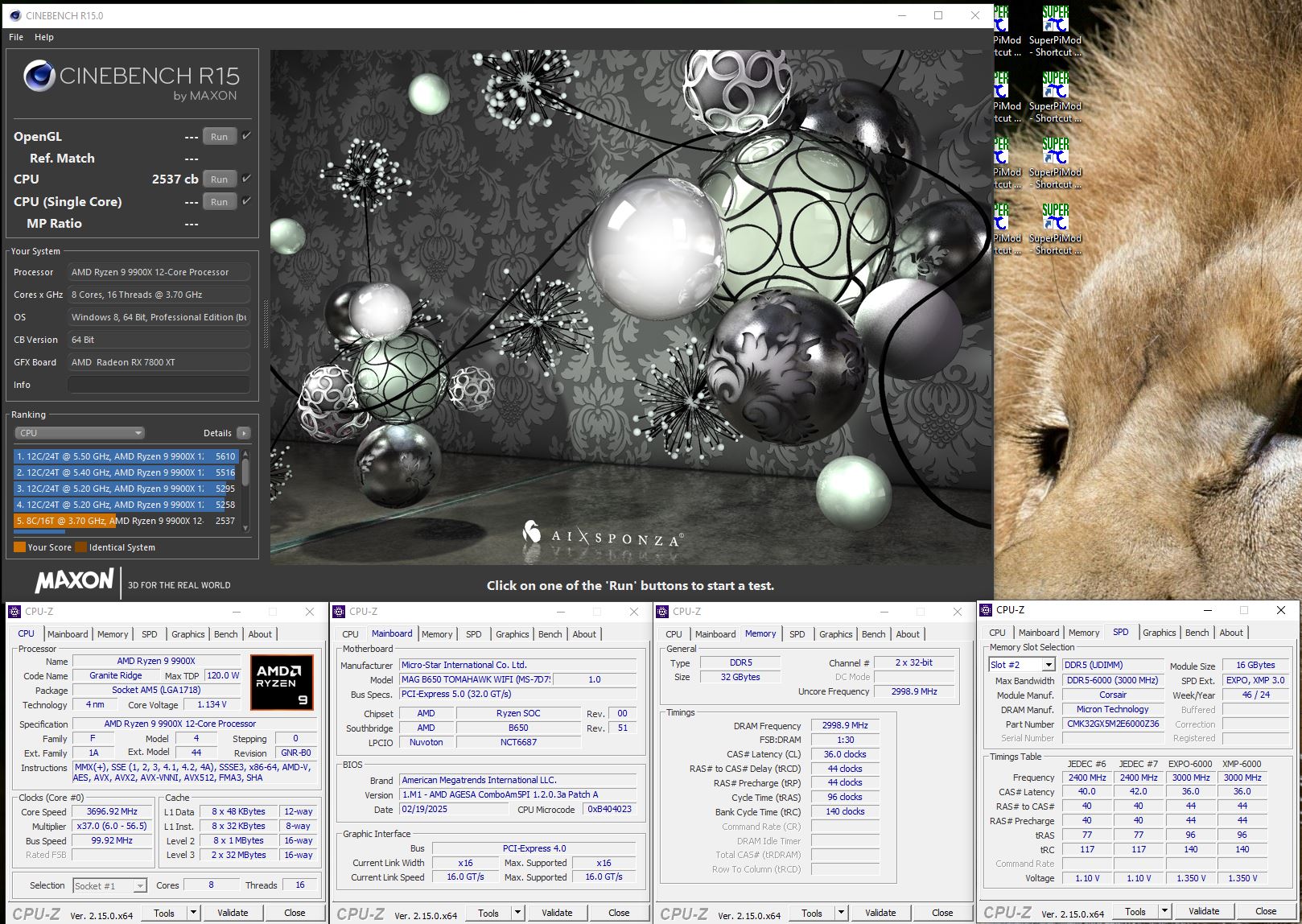This screenshot has width=1302, height=924.
Task: Run the OpenGL benchmark
Action: (x=220, y=137)
